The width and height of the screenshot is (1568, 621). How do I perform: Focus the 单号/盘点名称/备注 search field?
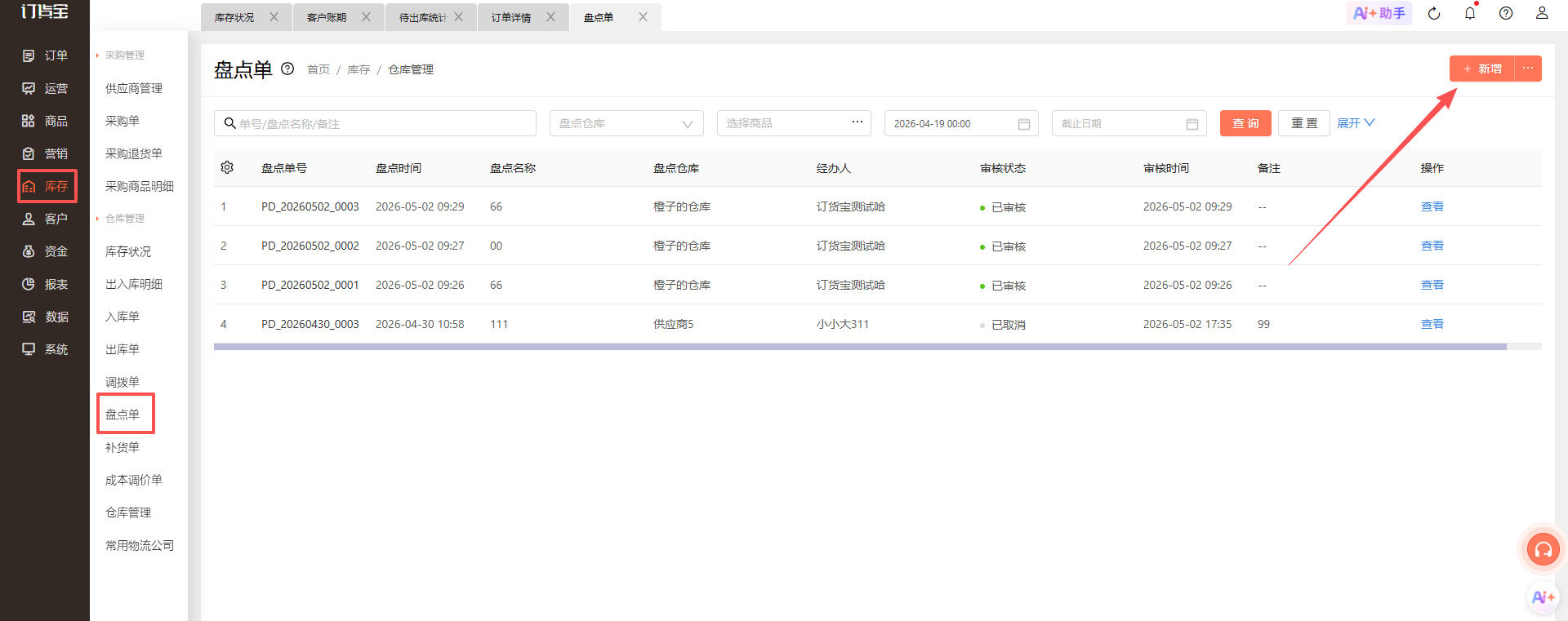tap(375, 123)
